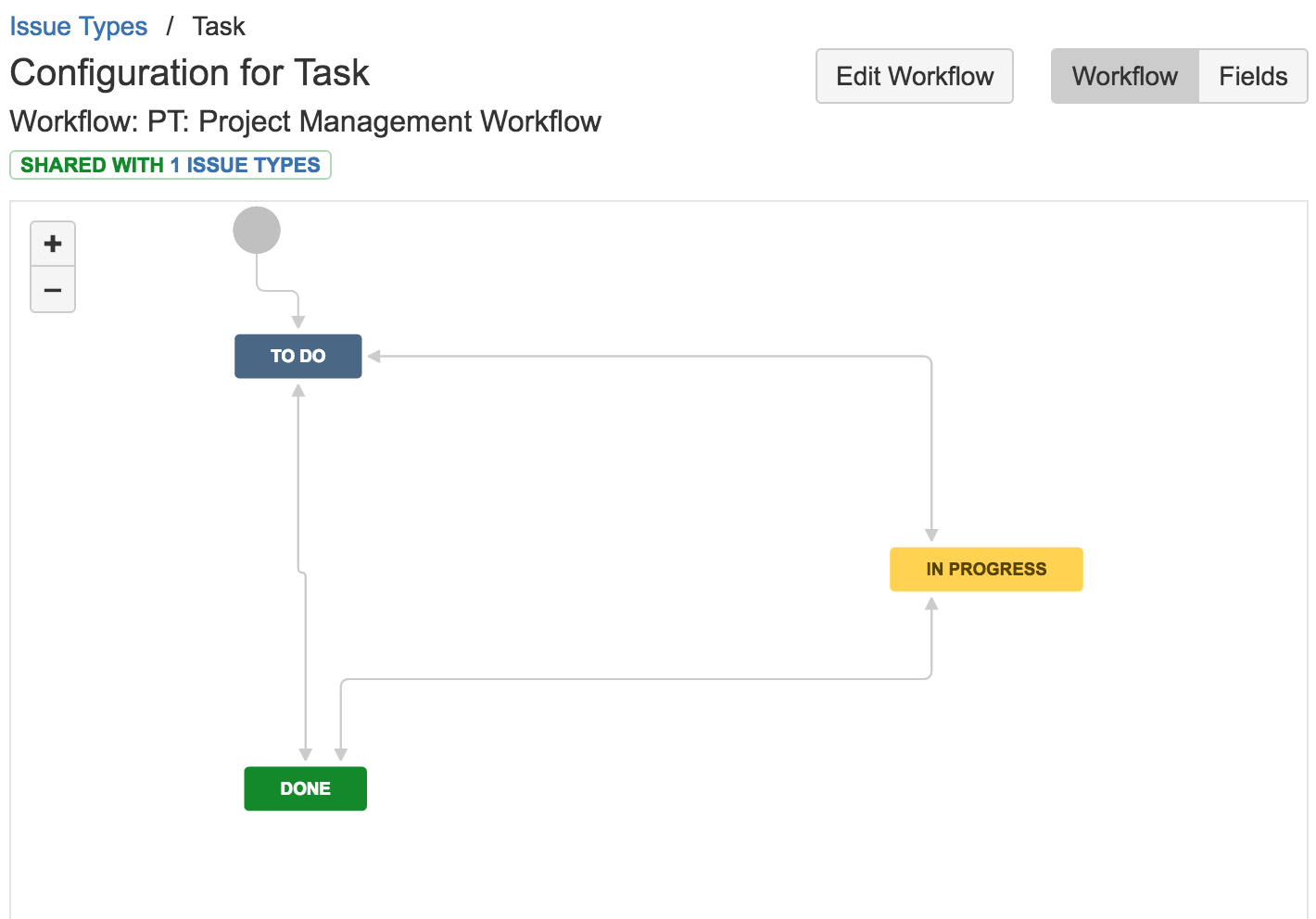Zoom in the workflow diagram with plus
This screenshot has height=919, width=1316.
(53, 244)
